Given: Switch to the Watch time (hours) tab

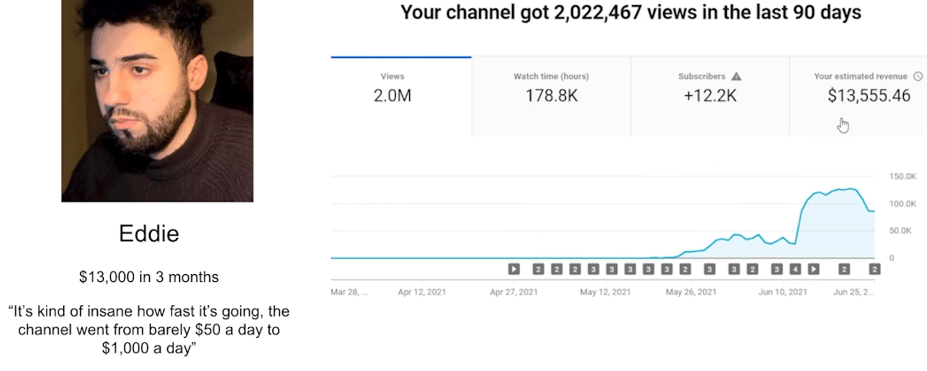Looking at the screenshot, I should 552,96.
